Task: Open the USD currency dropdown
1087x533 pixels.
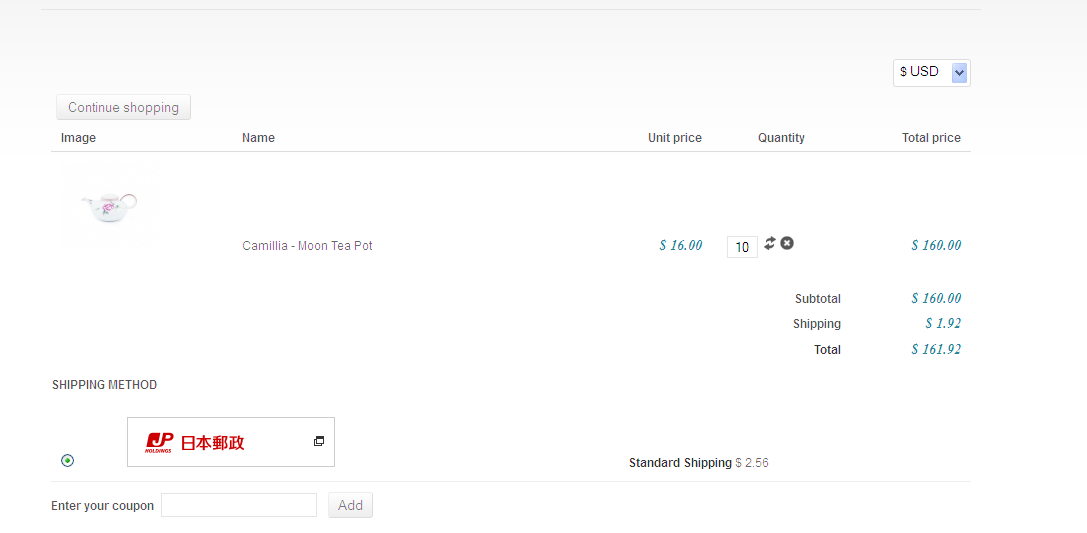Action: [931, 72]
